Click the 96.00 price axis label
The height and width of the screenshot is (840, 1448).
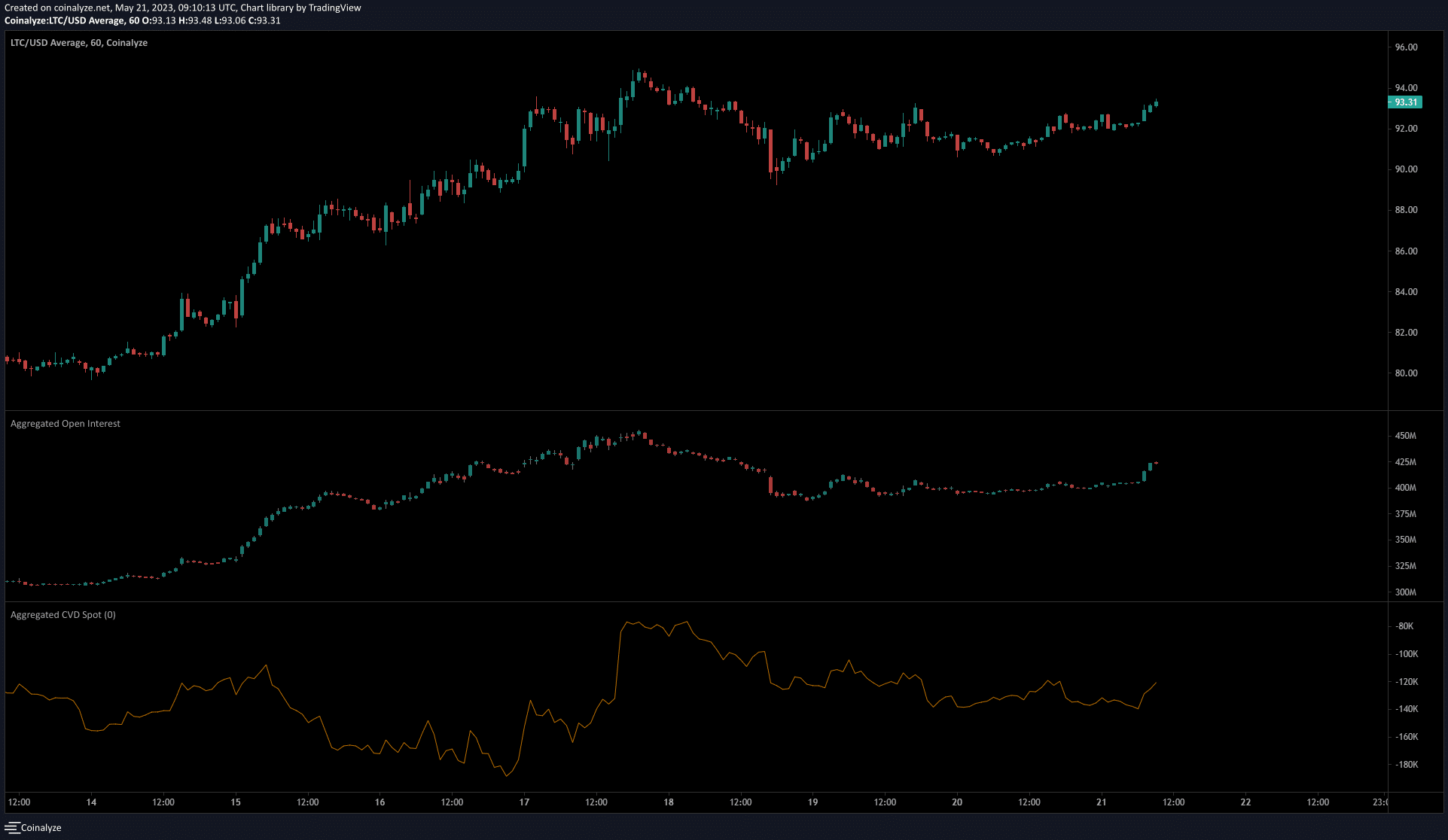coord(1406,47)
